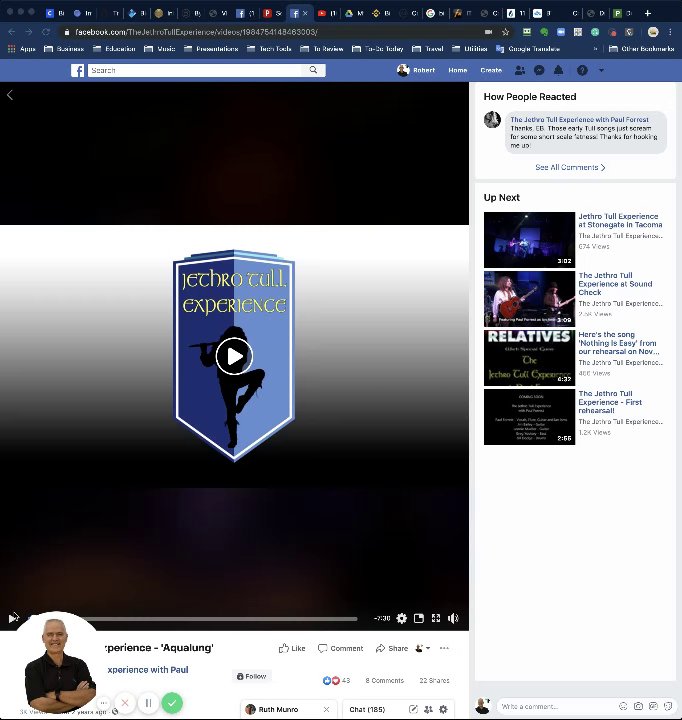This screenshot has width=682, height=720.
Task: Click the camera icon in address bar
Action: coord(489,32)
